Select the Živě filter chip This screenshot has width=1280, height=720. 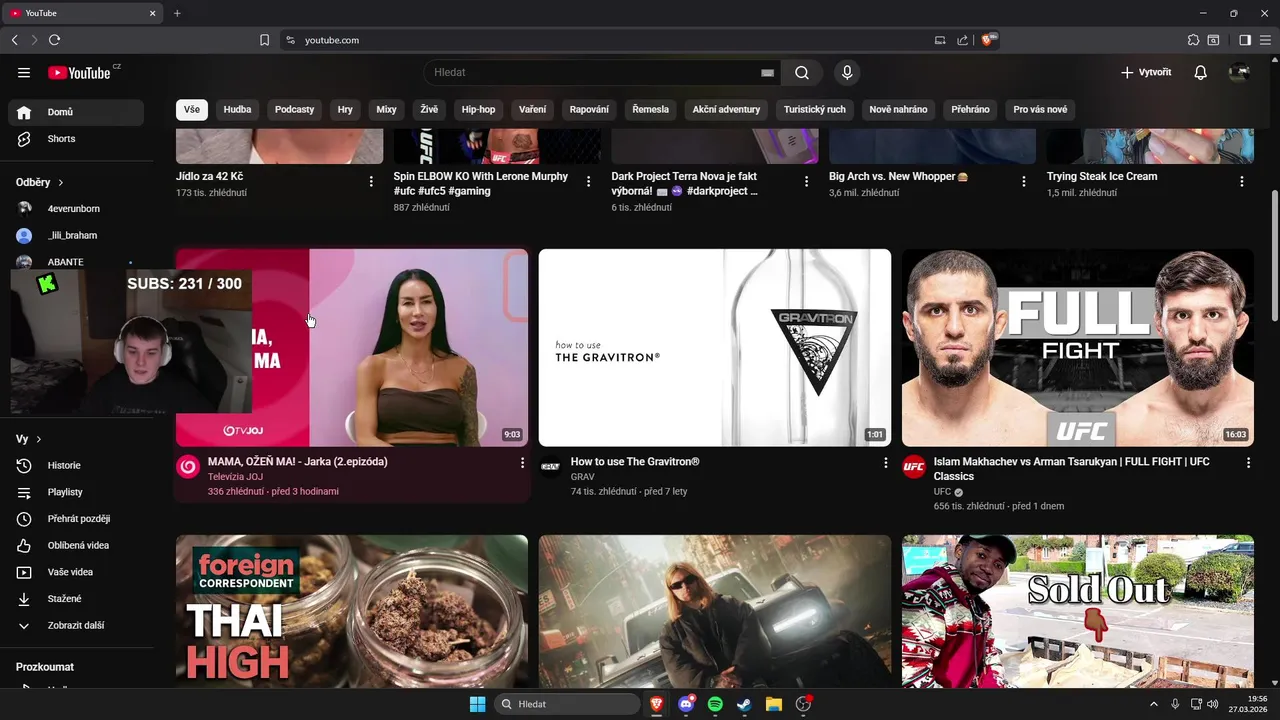[x=429, y=109]
